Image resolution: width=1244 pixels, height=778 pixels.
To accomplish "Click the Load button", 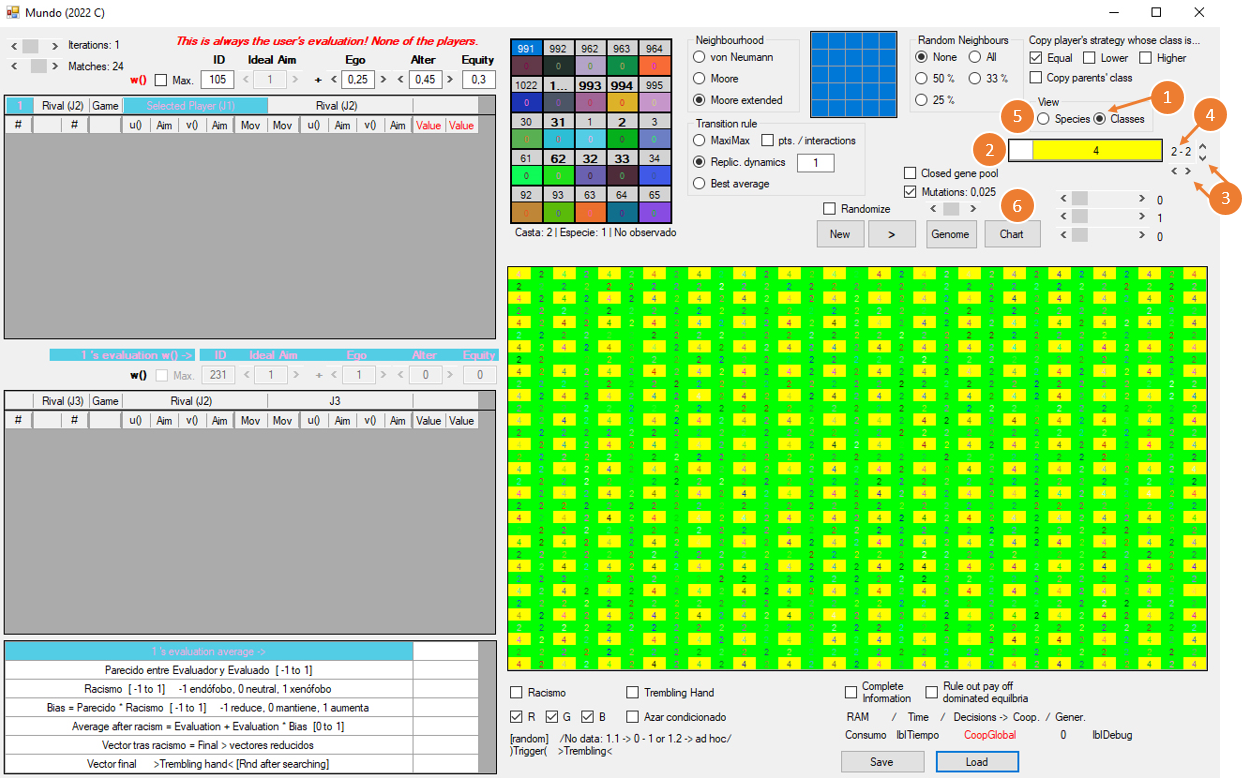I will pos(976,762).
